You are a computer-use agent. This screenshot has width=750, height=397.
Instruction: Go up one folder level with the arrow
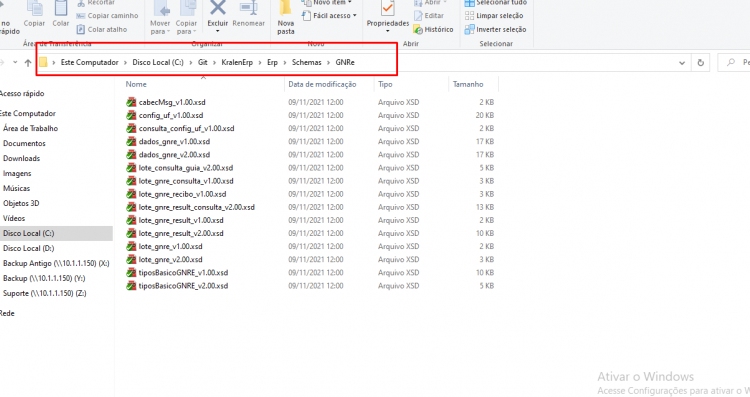[28, 63]
